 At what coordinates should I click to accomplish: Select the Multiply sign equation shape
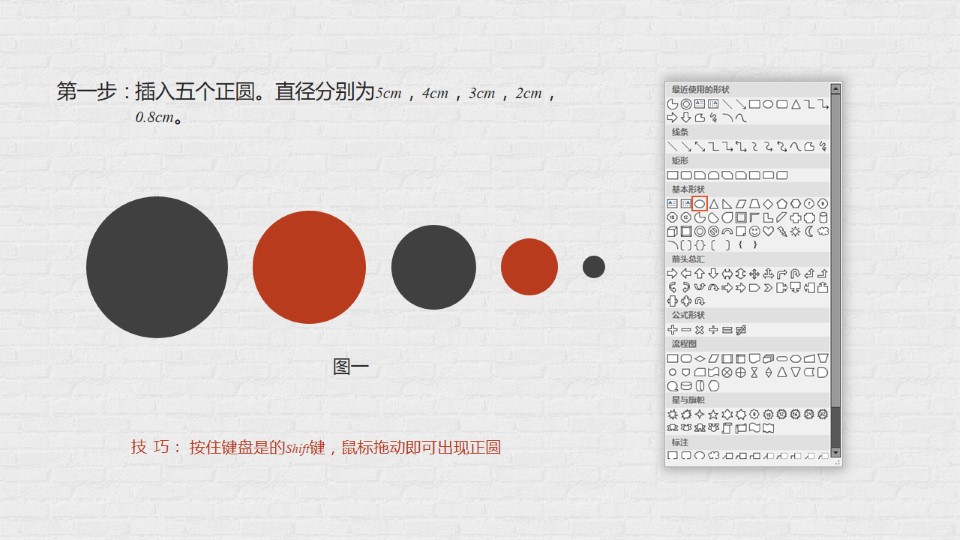(x=700, y=330)
